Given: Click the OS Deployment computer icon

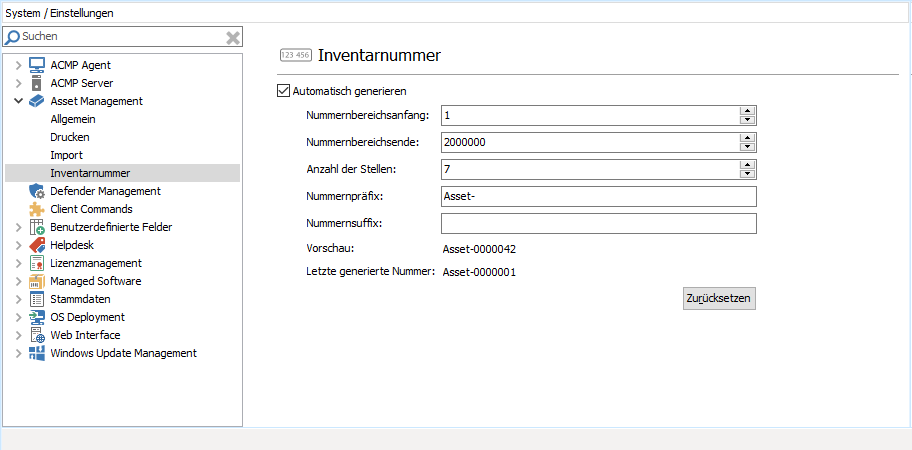Looking at the screenshot, I should pos(37,317).
